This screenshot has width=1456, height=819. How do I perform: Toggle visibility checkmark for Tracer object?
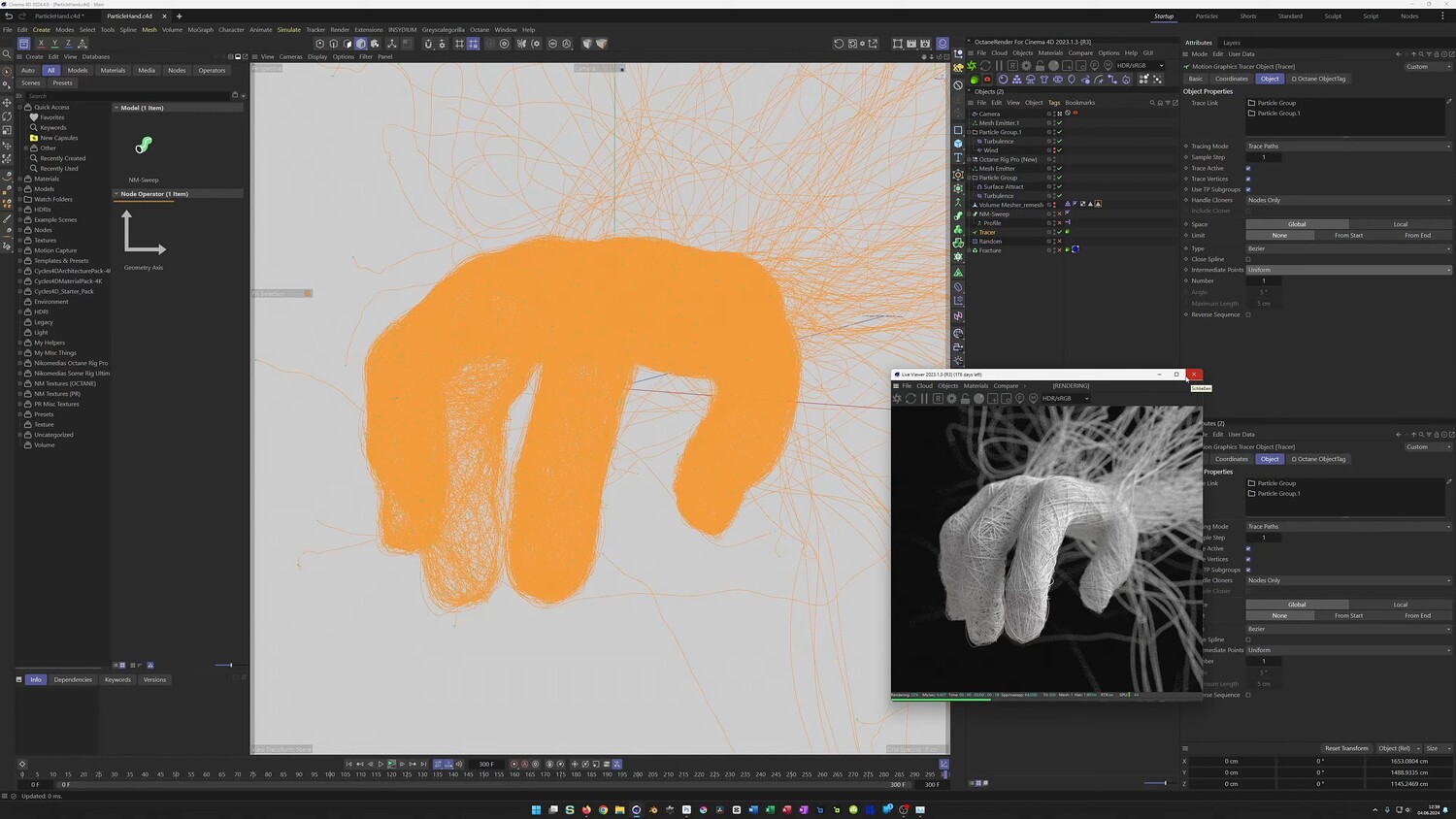1059,232
